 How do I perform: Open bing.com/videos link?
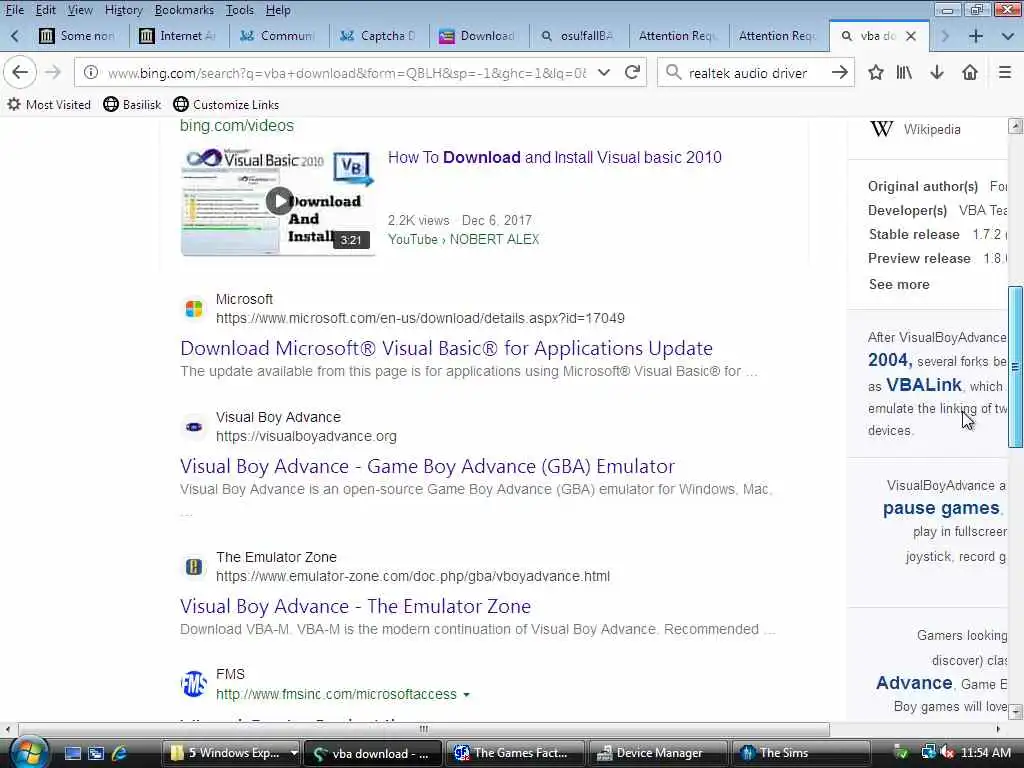click(236, 125)
